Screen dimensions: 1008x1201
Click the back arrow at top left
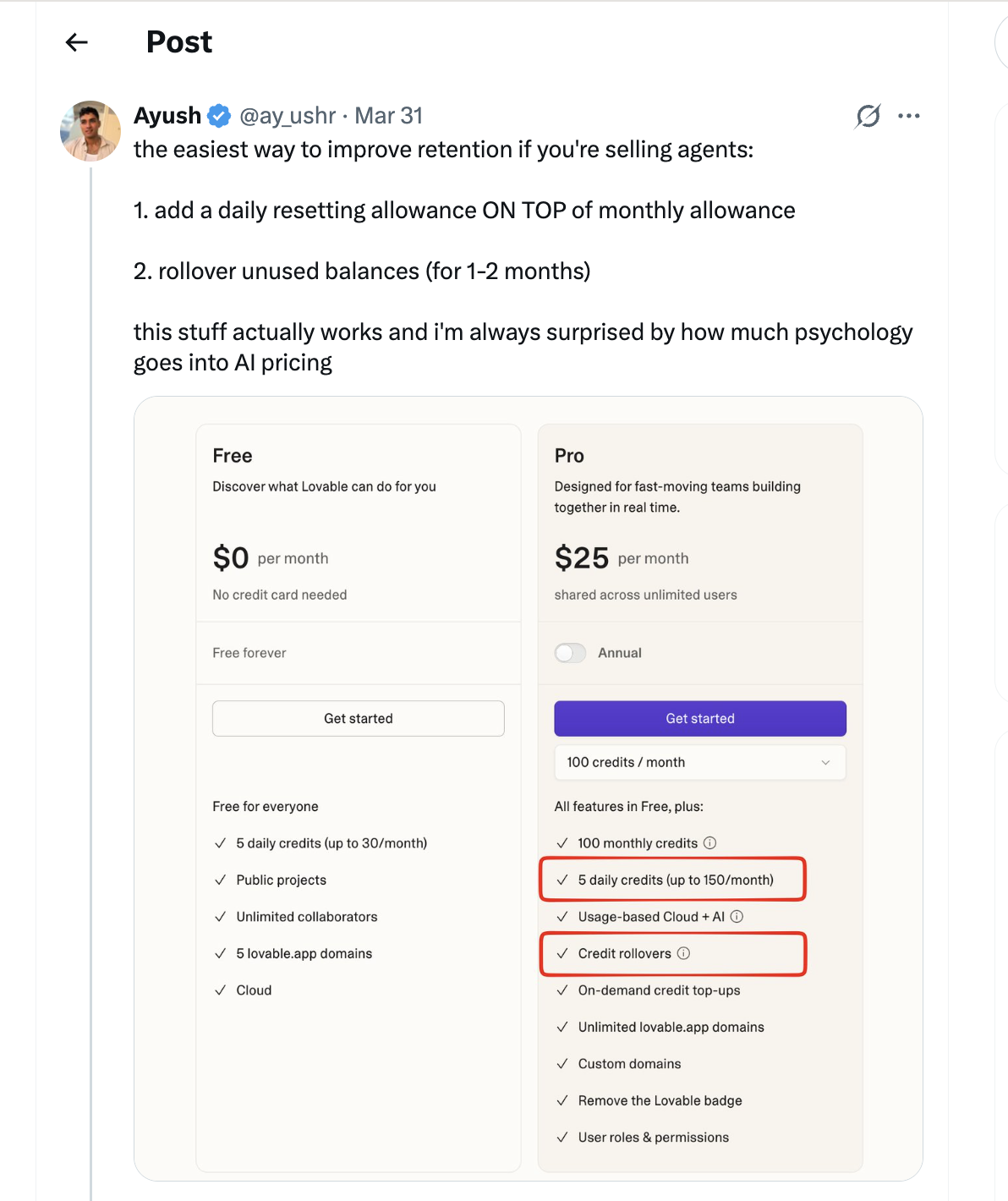(75, 41)
